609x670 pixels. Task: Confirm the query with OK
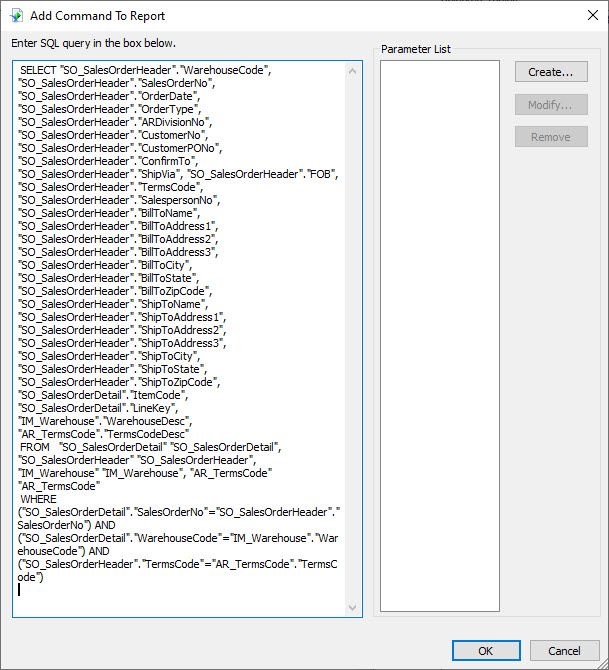486,650
